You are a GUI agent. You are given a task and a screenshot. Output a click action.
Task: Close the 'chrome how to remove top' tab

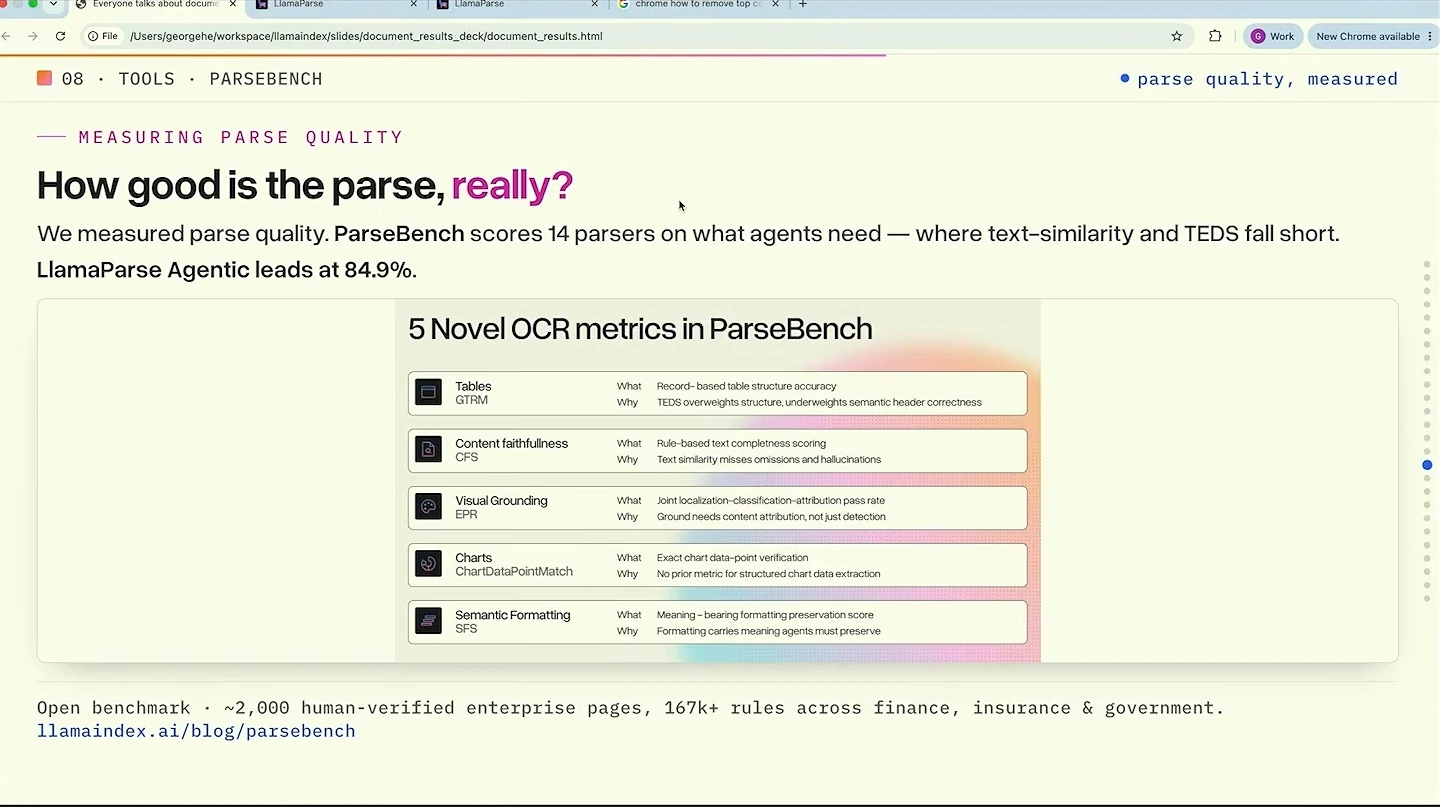775,4
